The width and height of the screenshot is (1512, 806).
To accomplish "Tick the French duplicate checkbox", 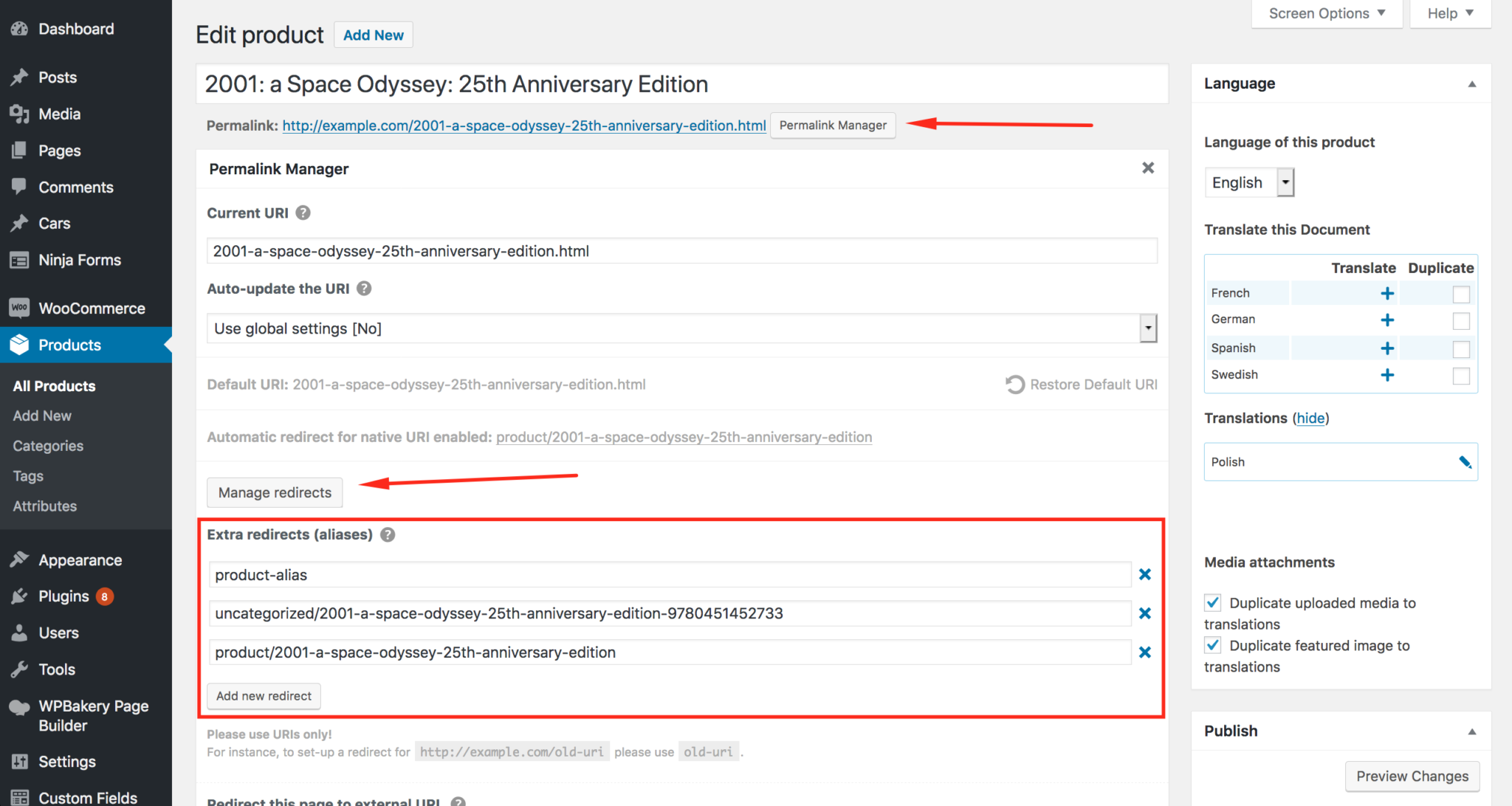I will (1461, 294).
